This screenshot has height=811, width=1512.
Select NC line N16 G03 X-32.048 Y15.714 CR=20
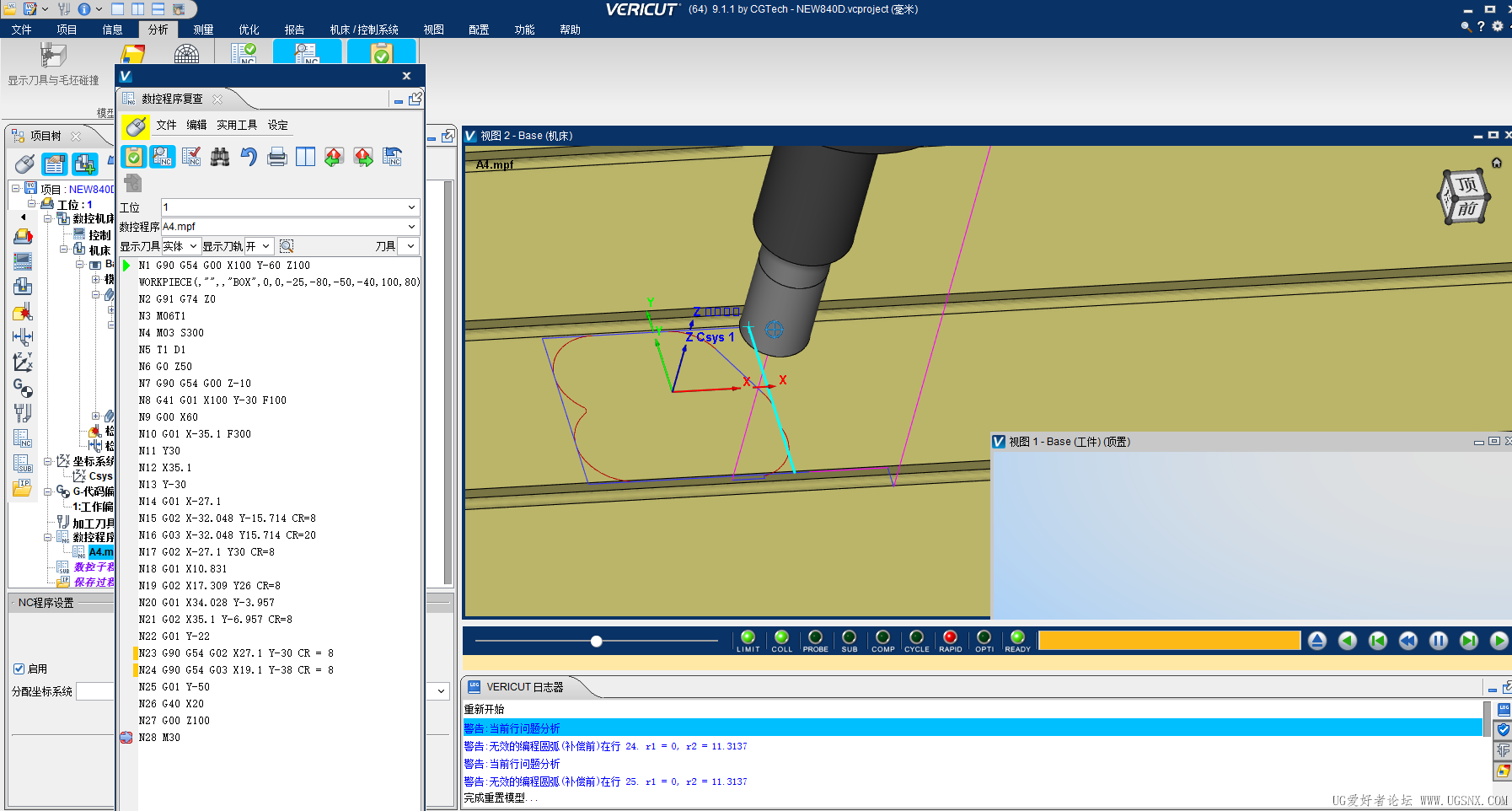(228, 535)
